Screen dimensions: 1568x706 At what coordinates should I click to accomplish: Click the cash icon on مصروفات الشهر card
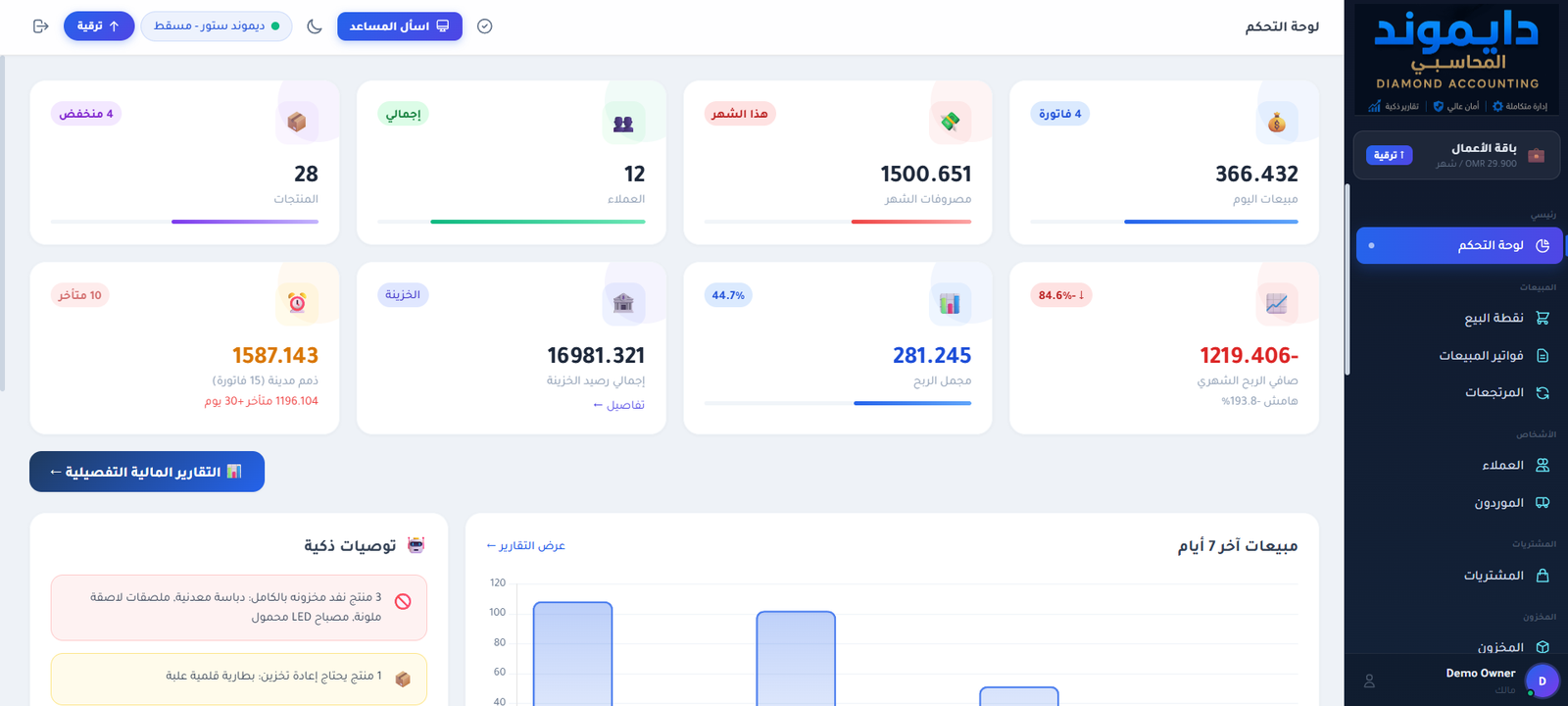(x=950, y=123)
